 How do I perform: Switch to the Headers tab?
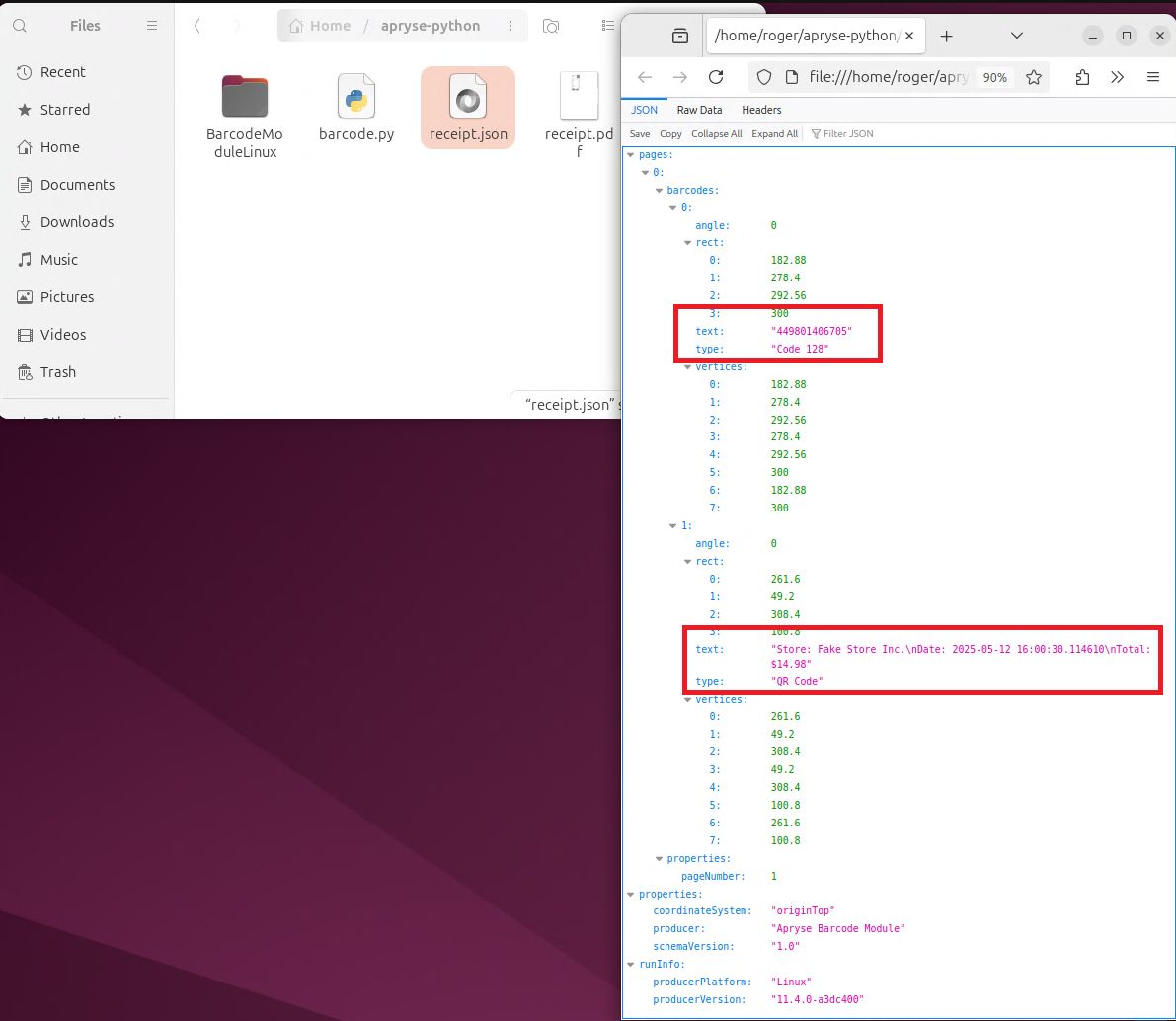[761, 110]
